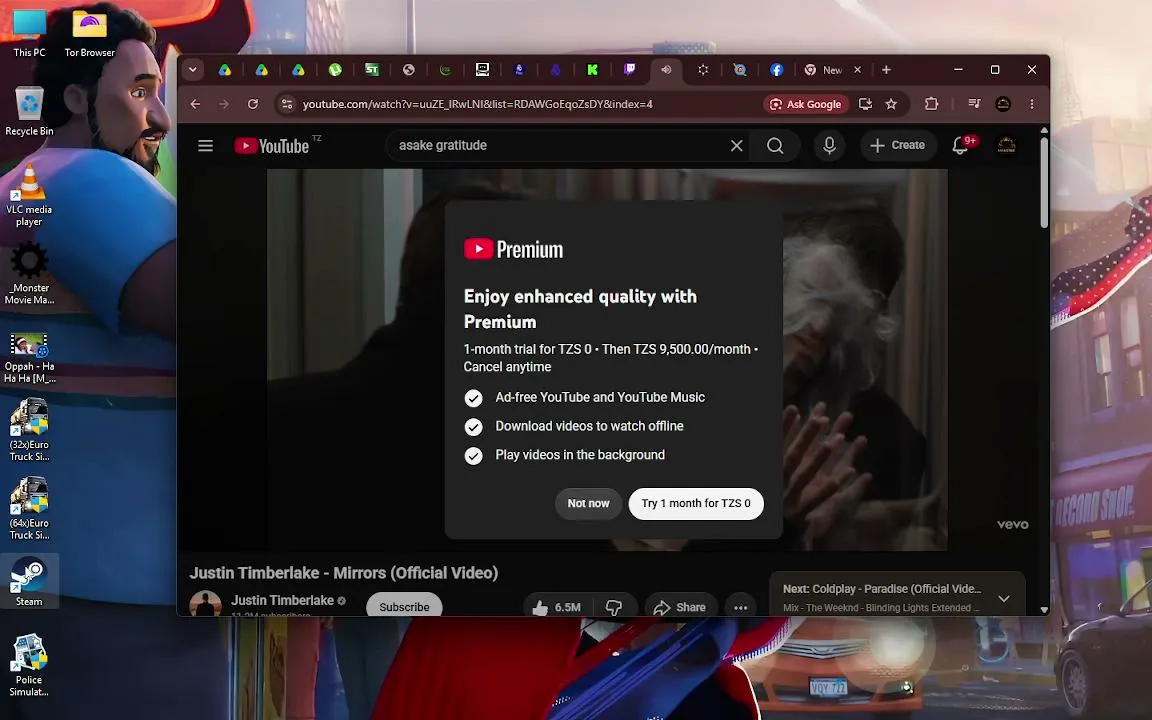Click the scrollbar down arrow
The image size is (1152, 720).
[1044, 610]
